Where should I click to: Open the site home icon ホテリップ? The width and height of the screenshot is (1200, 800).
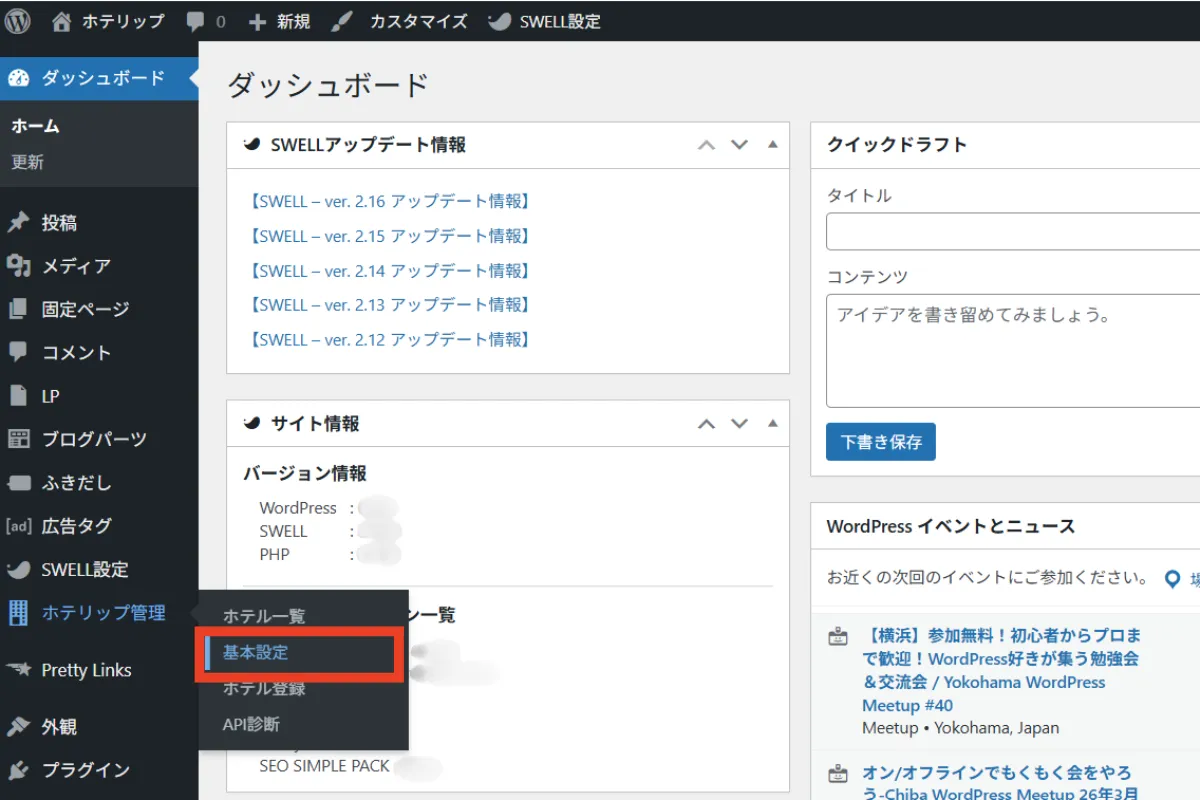click(x=63, y=21)
